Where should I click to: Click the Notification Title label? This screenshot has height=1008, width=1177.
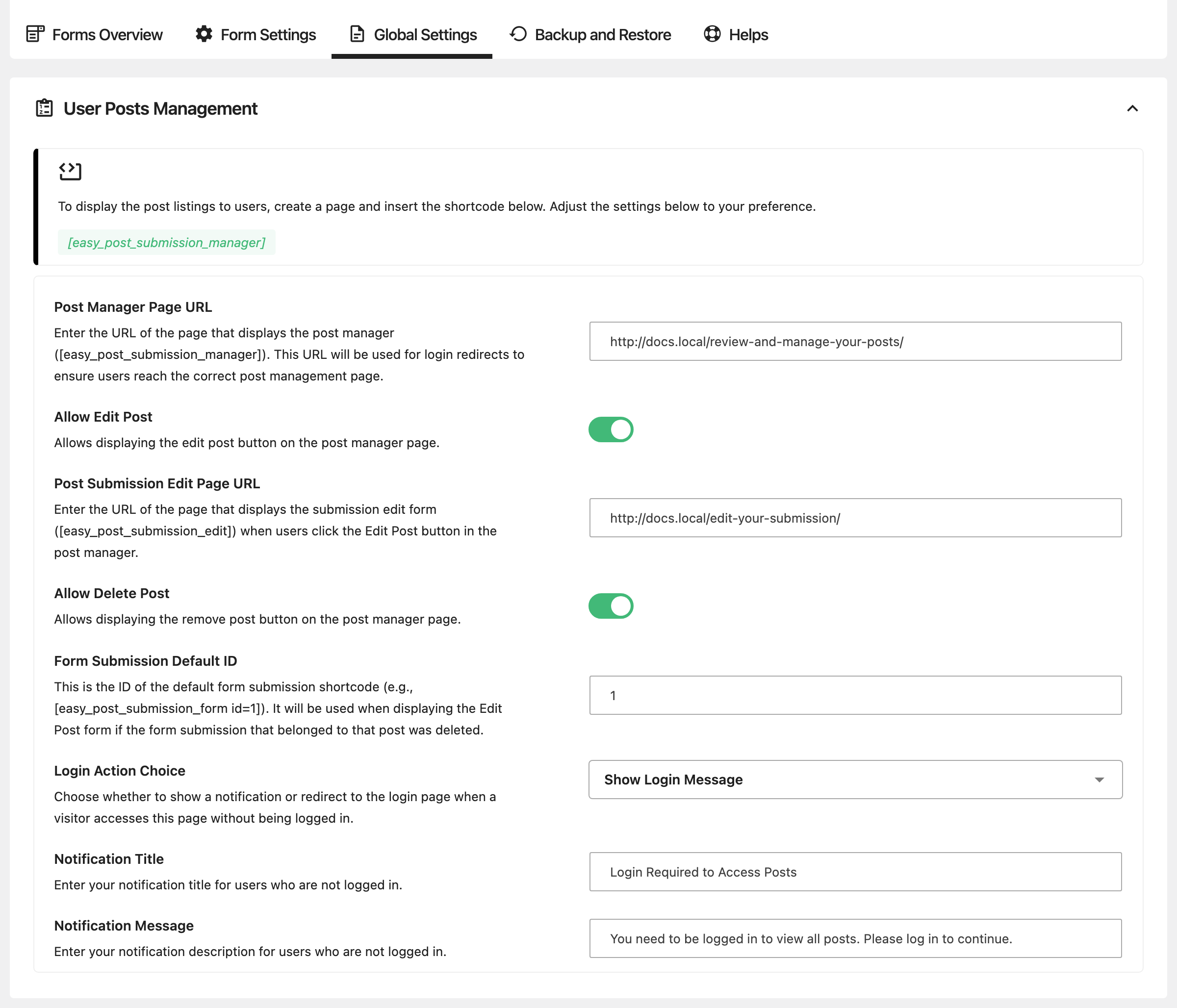[x=108, y=858]
